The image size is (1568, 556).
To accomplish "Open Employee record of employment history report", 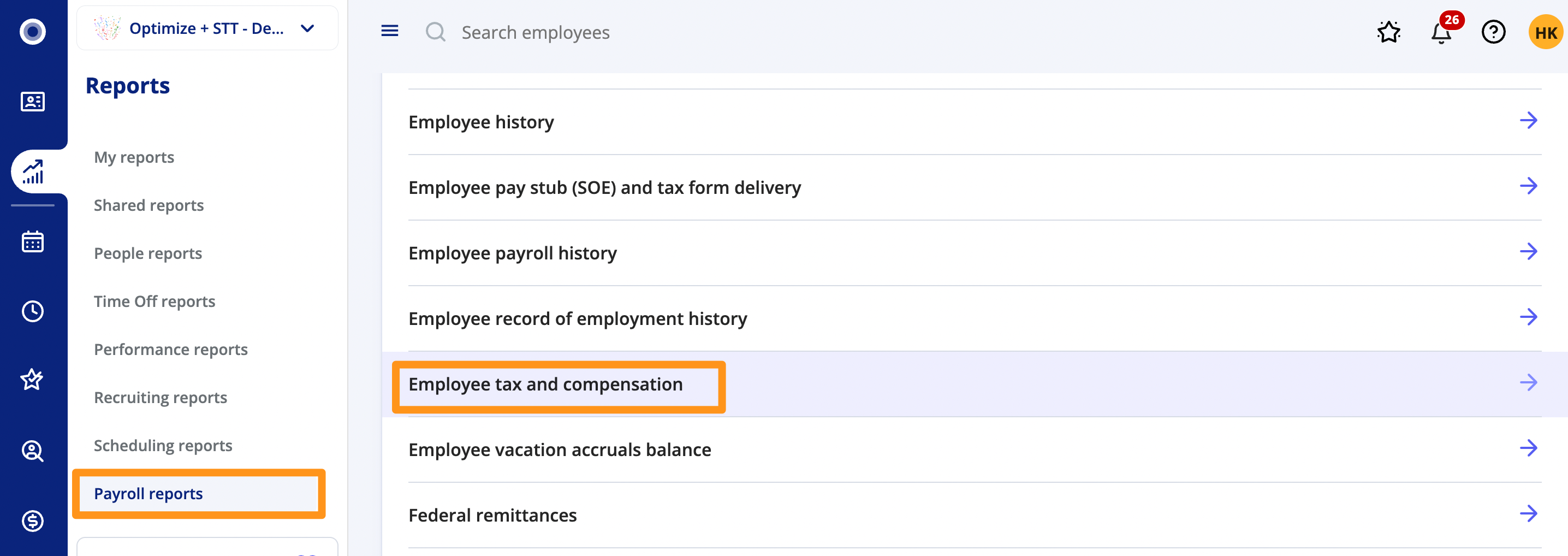I will pyautogui.click(x=578, y=318).
